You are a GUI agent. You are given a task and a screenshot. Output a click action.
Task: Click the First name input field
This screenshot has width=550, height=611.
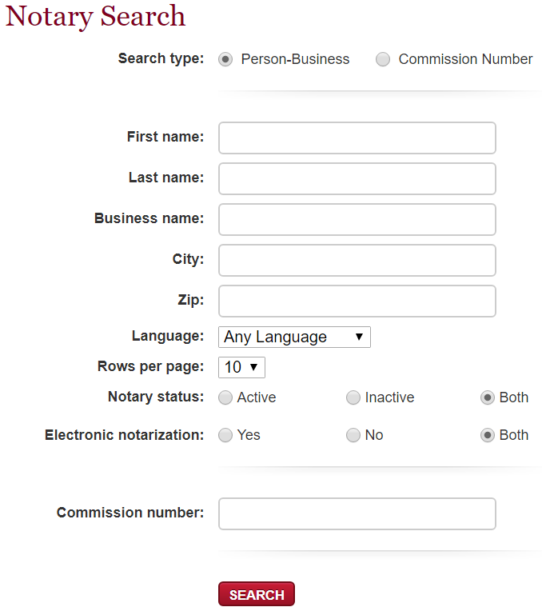click(357, 138)
